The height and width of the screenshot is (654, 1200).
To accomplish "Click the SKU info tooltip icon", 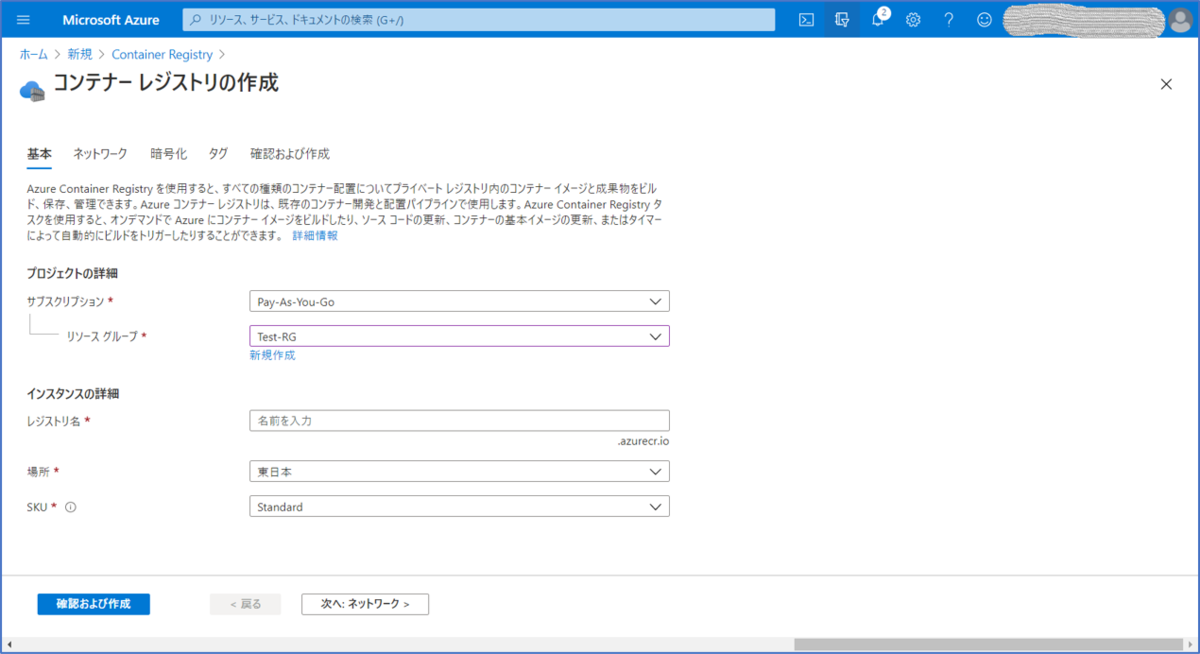I will (71, 507).
